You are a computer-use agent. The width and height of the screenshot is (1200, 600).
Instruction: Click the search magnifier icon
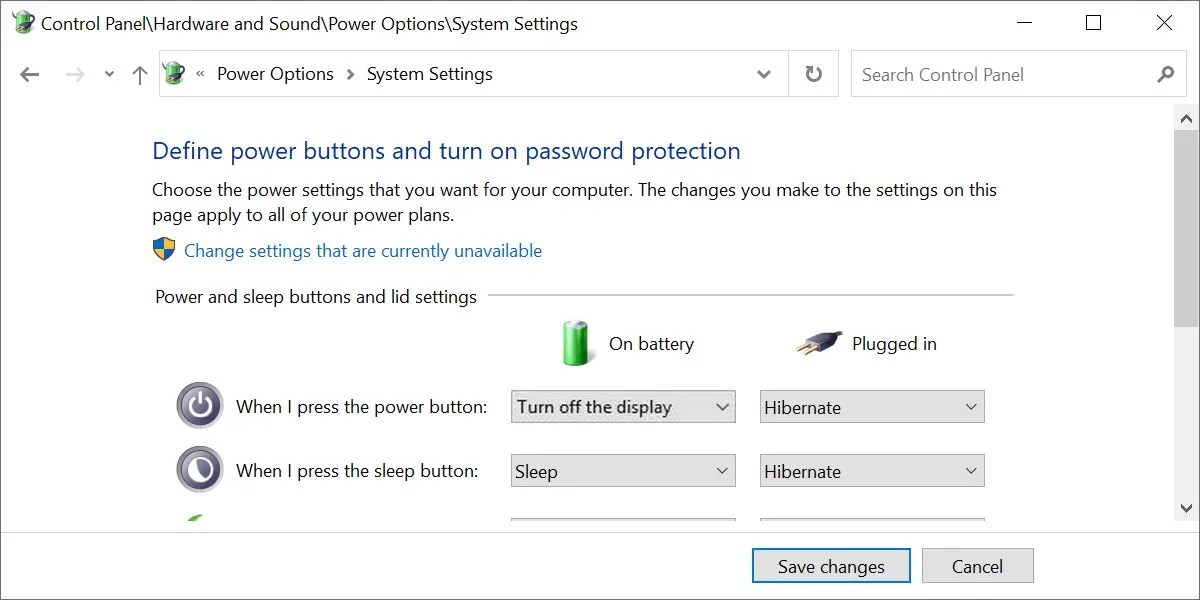[1165, 74]
